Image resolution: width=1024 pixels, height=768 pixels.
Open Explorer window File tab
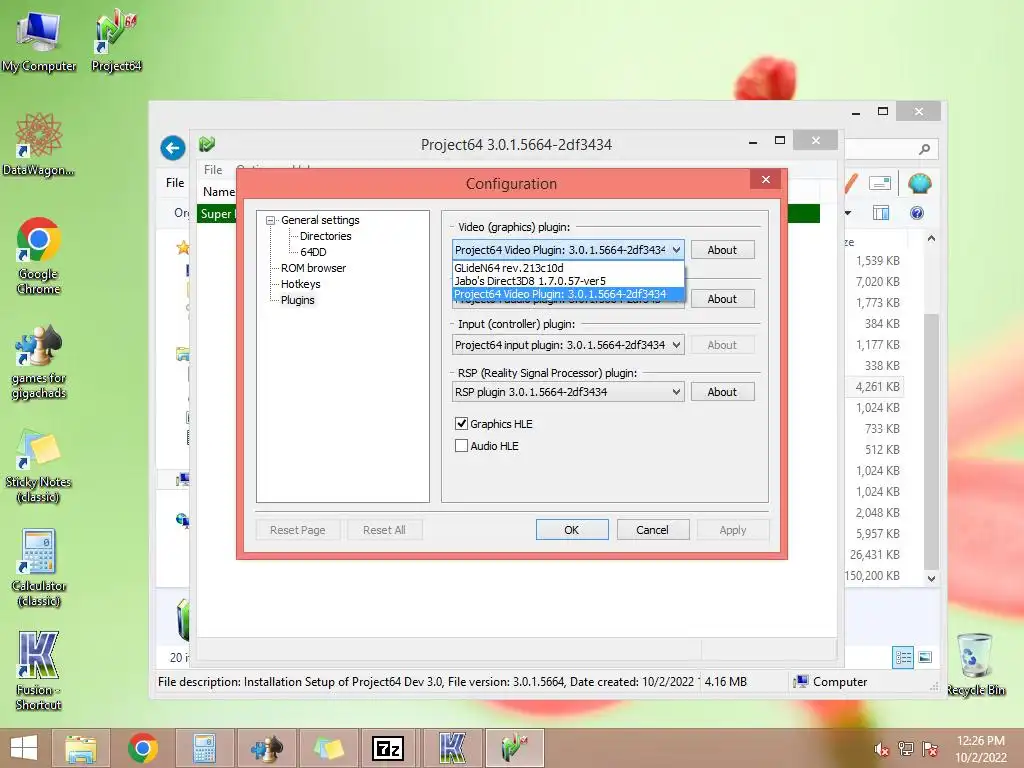point(174,183)
